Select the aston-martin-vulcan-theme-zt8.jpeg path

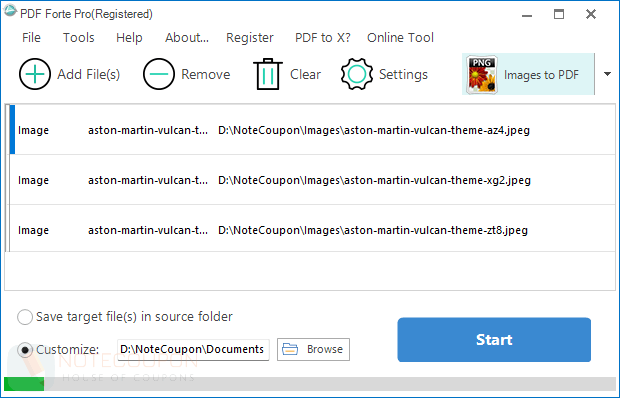(x=373, y=230)
